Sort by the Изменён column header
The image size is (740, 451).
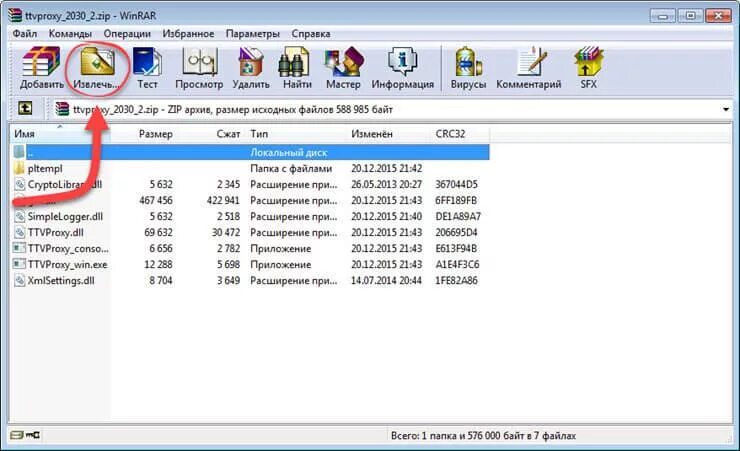388,134
